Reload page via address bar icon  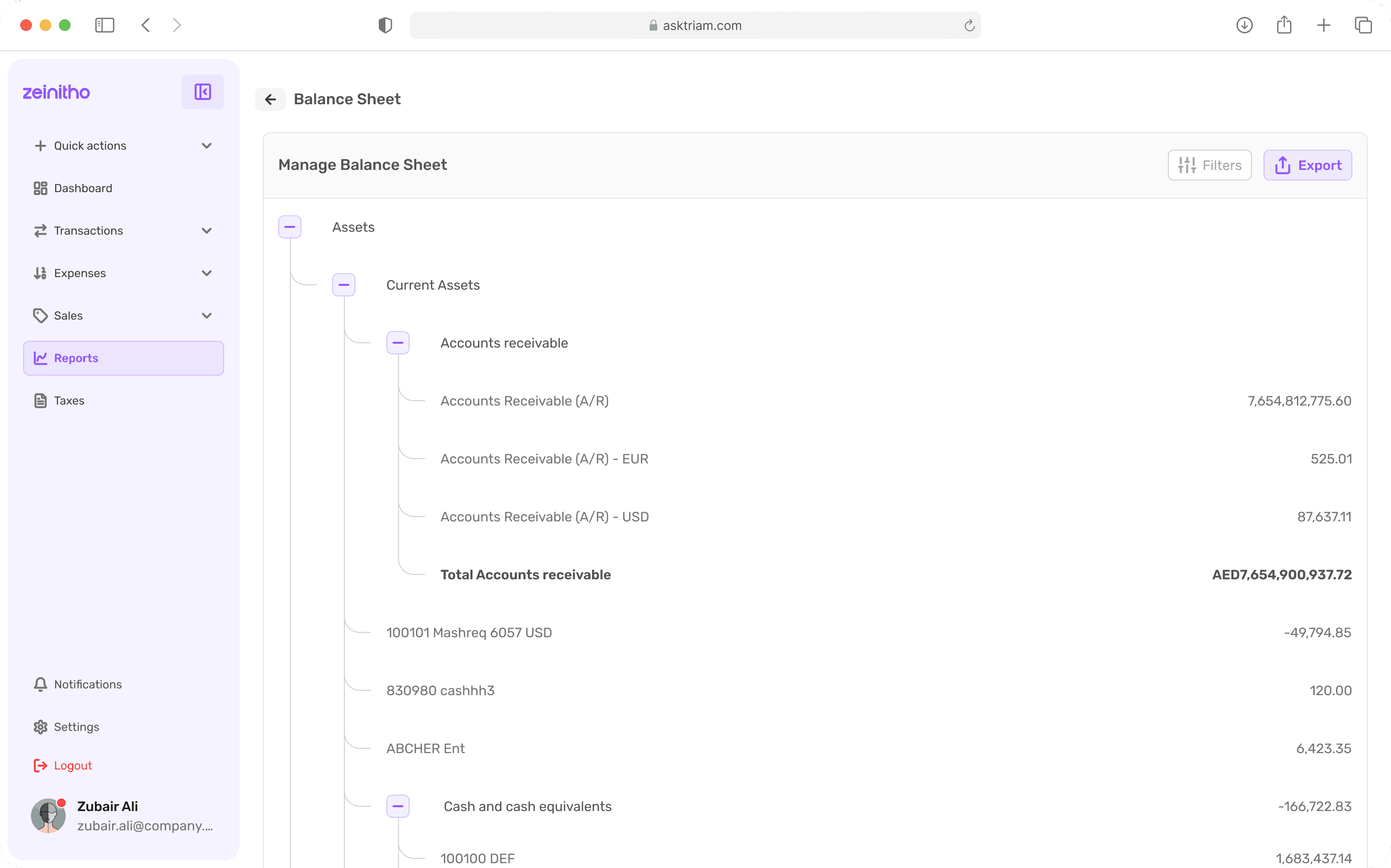(969, 25)
